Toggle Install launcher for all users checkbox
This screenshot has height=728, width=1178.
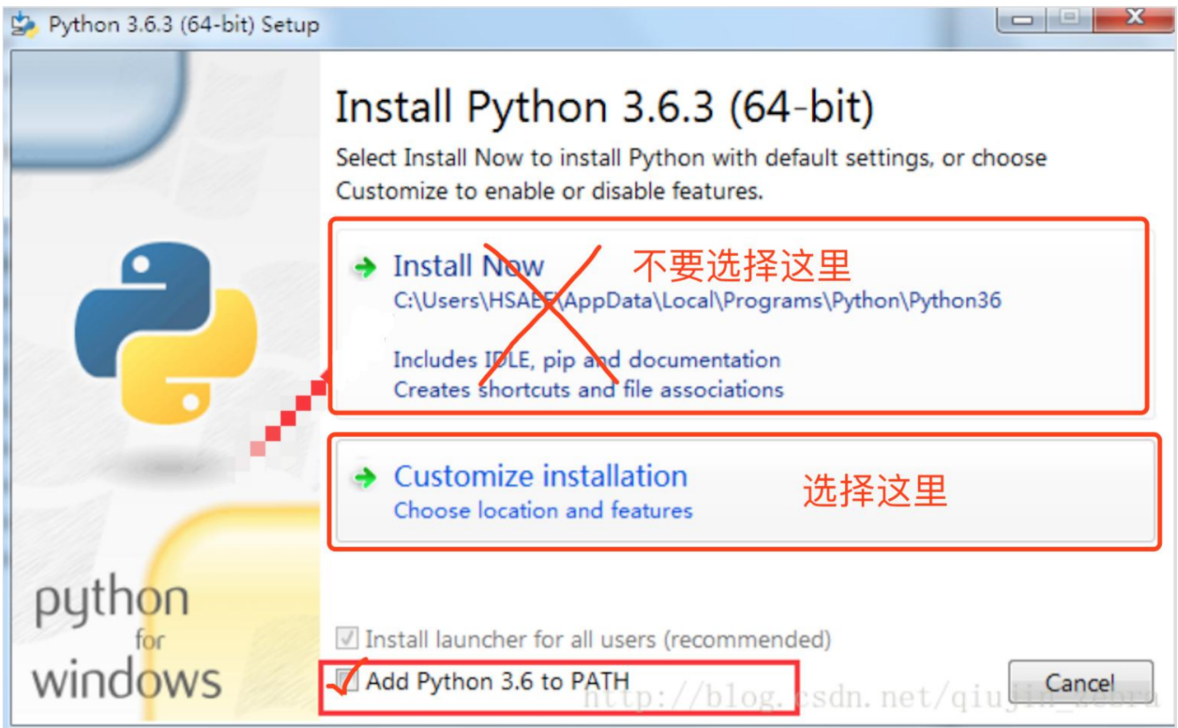(x=346, y=639)
